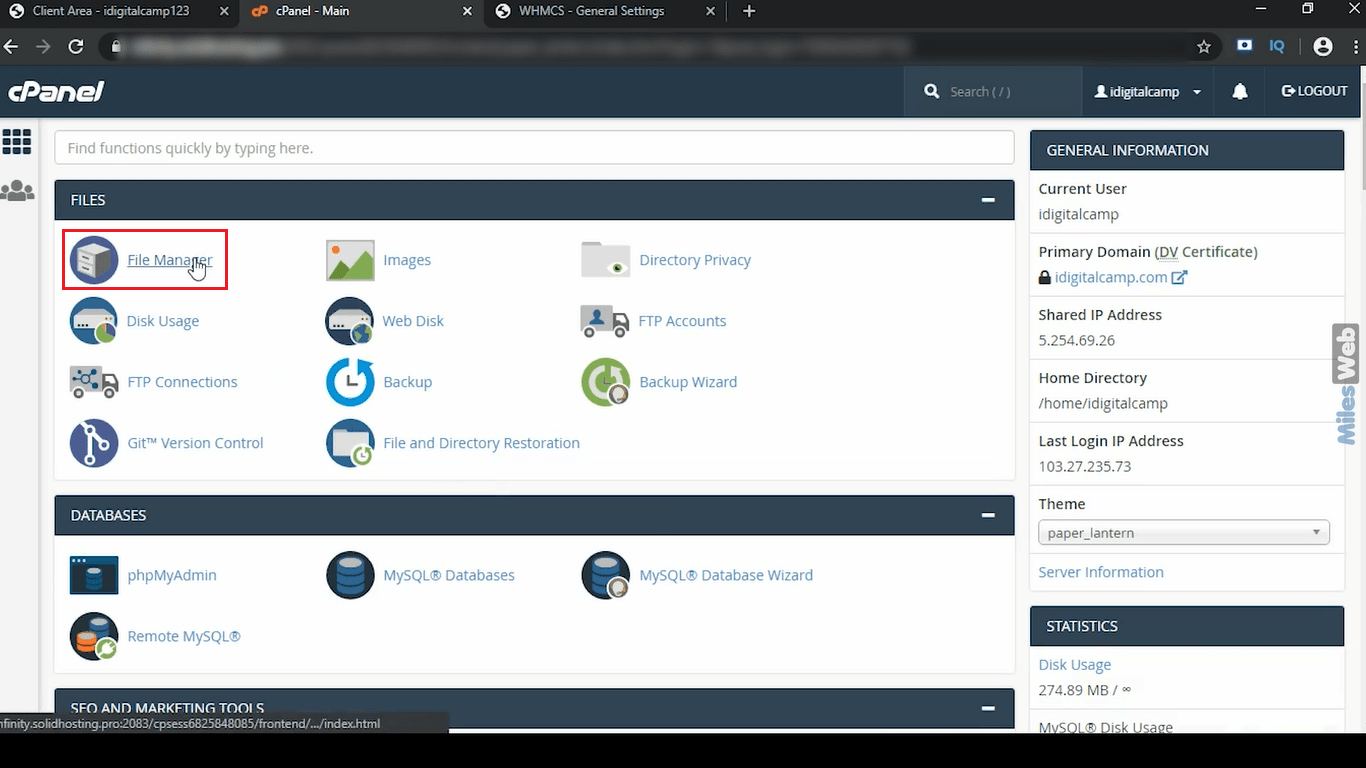Viewport: 1366px width, 768px height.
Task: Close the WHMCS General Settings tab
Action: click(x=712, y=11)
